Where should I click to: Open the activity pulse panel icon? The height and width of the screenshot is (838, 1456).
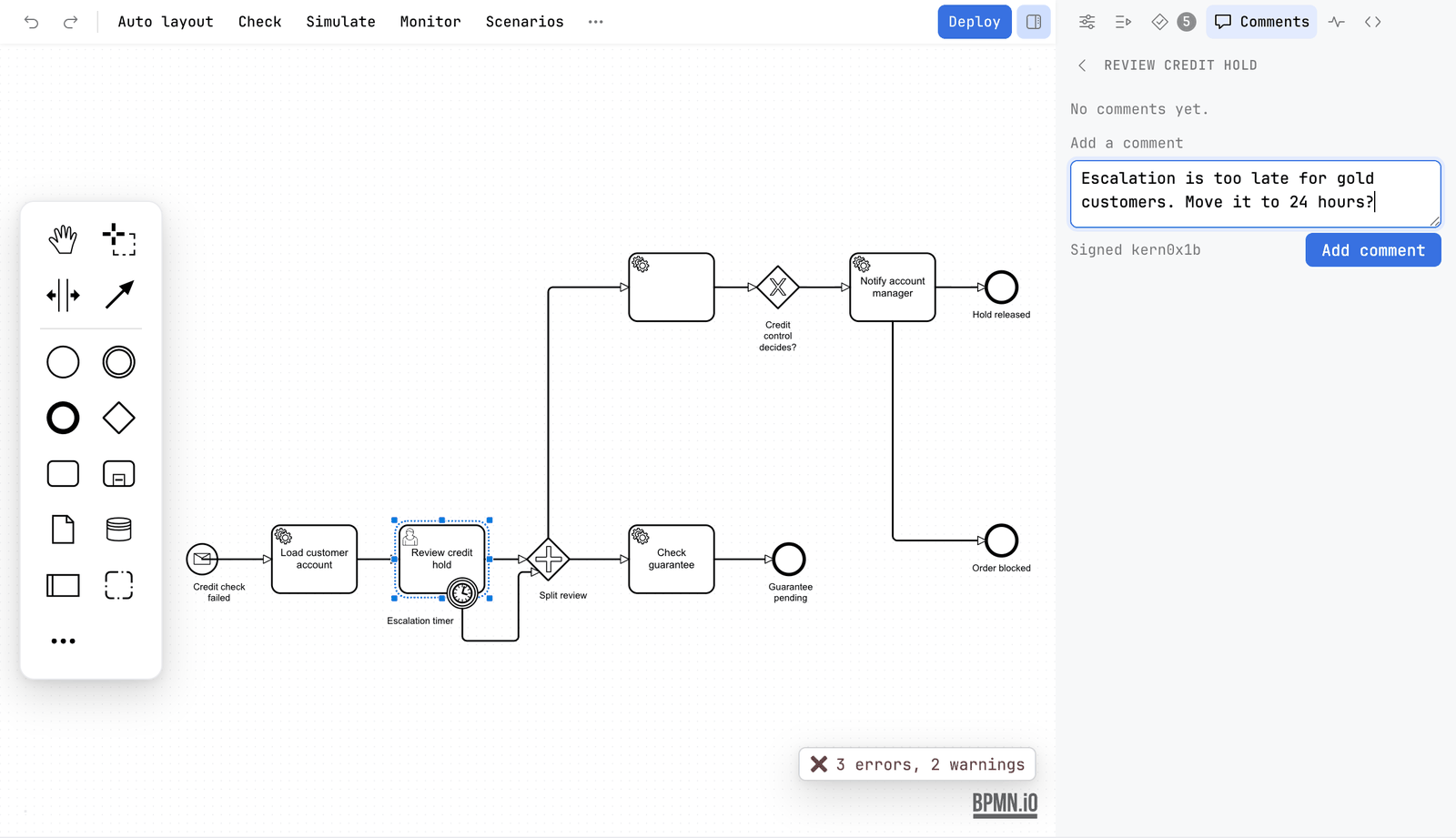pos(1336,22)
